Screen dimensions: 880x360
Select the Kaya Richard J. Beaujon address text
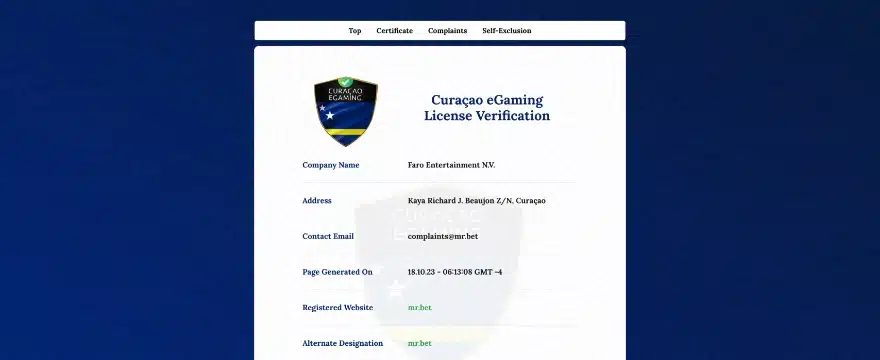coord(476,200)
